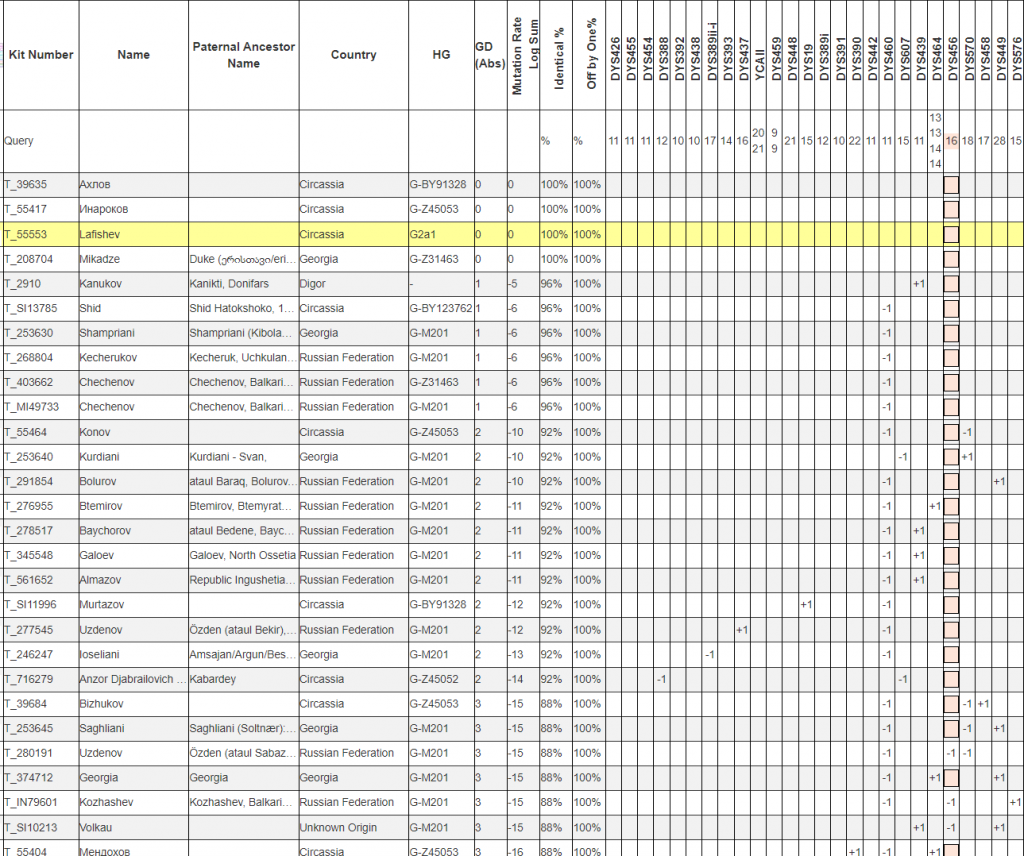
Task: Select the Paternal Ancestor Name column header
Action: 244,55
